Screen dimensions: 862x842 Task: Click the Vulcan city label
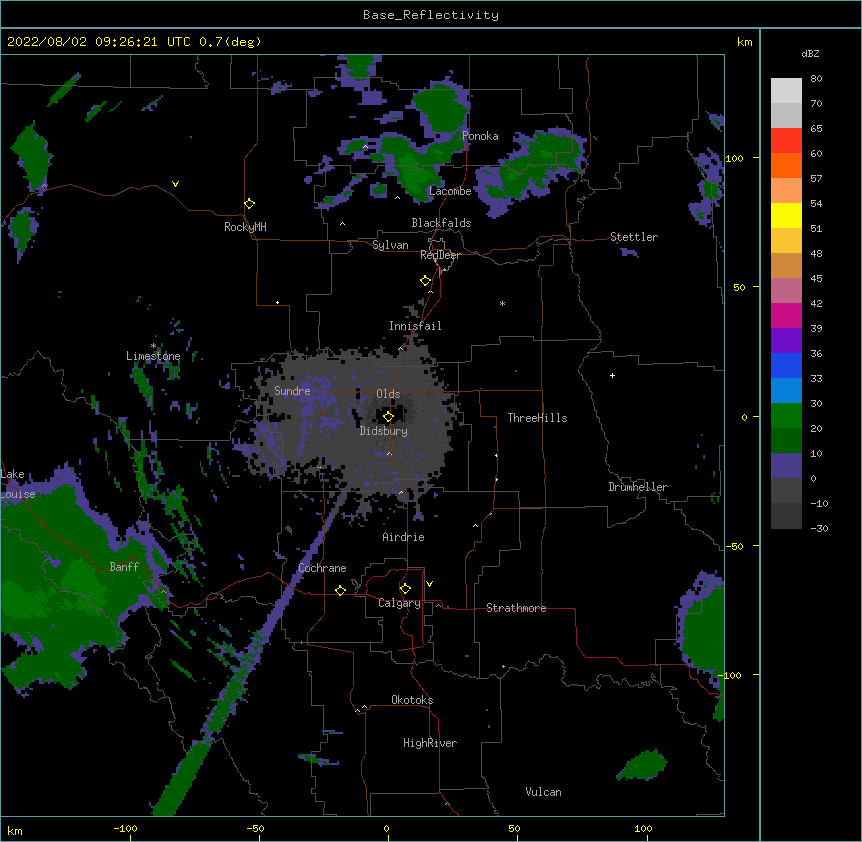point(543,792)
